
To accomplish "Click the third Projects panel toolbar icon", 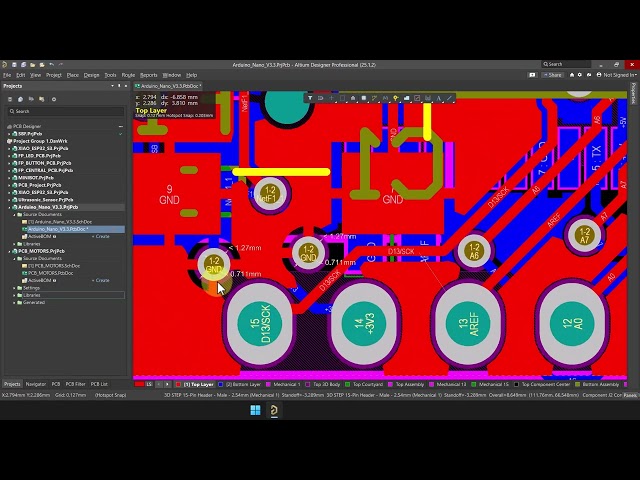I will 31,99.
